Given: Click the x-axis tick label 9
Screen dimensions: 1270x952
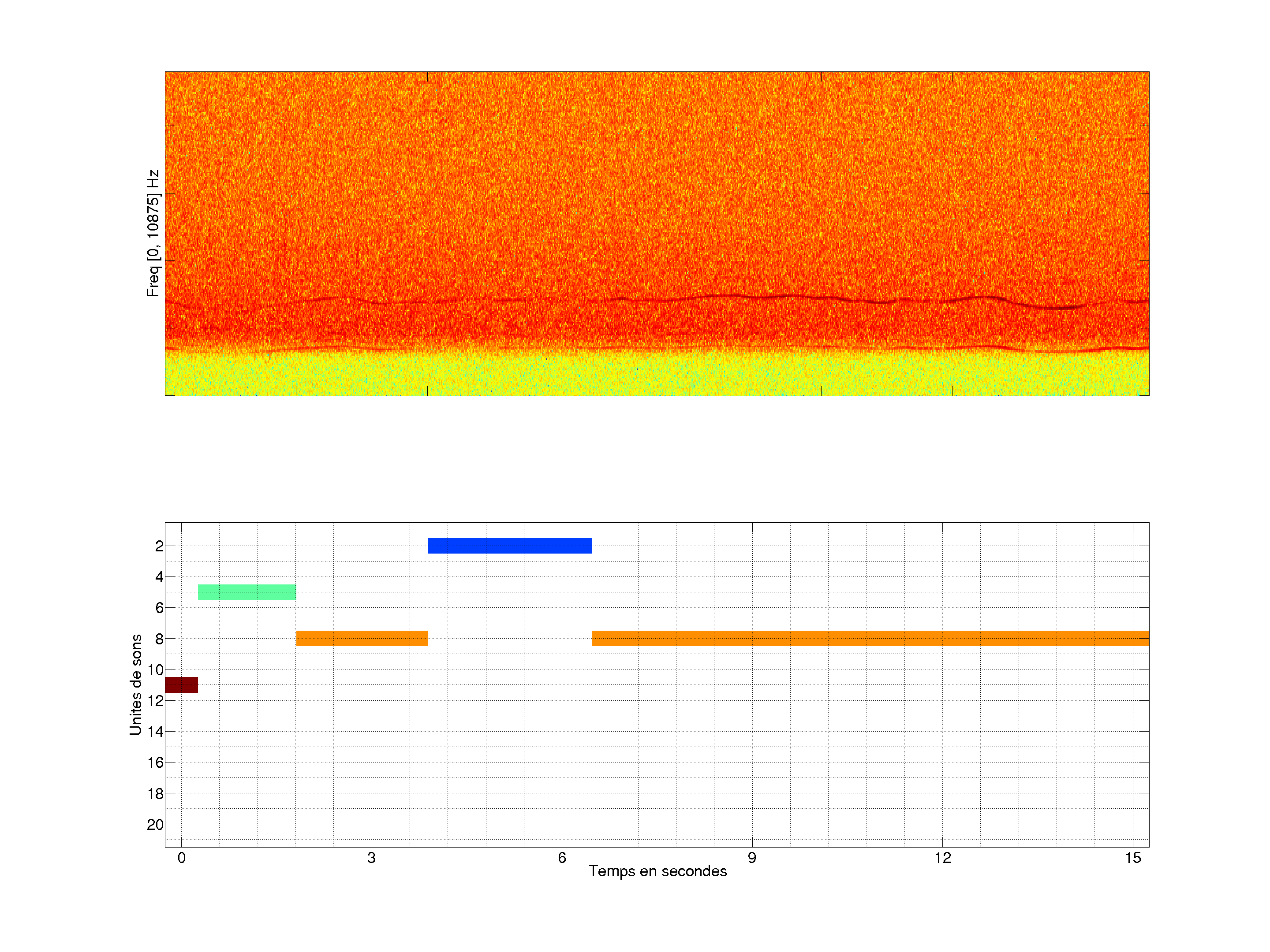Looking at the screenshot, I should tap(751, 858).
